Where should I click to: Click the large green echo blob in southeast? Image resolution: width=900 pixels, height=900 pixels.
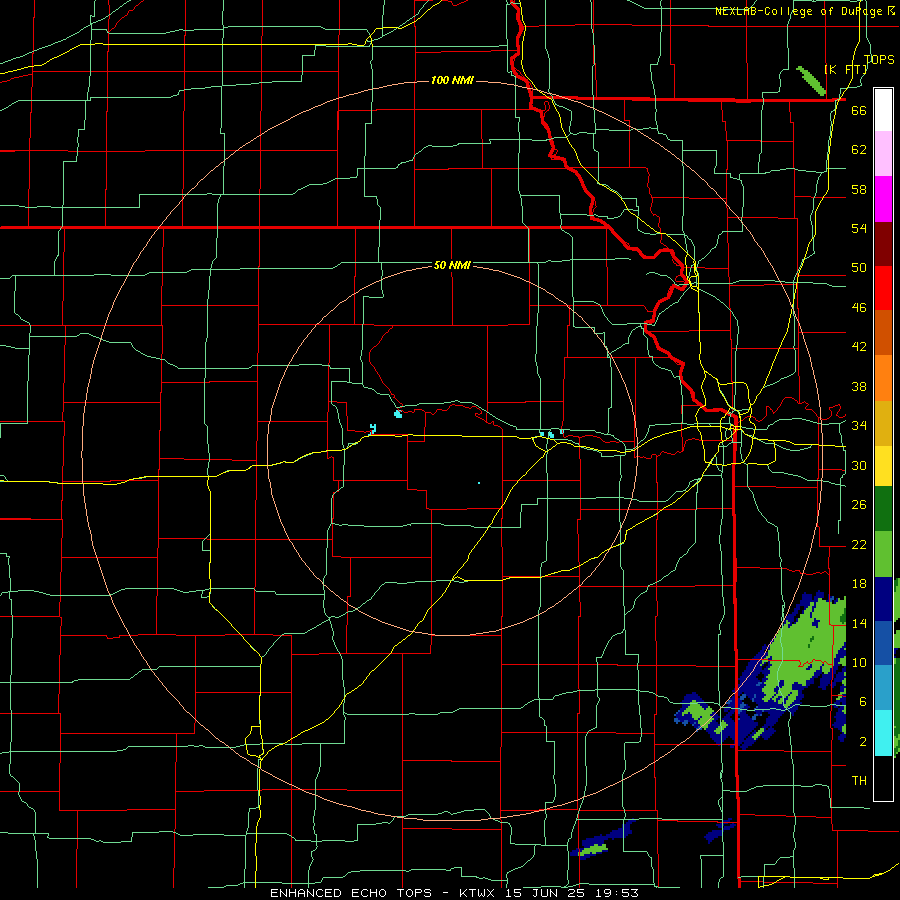804,651
